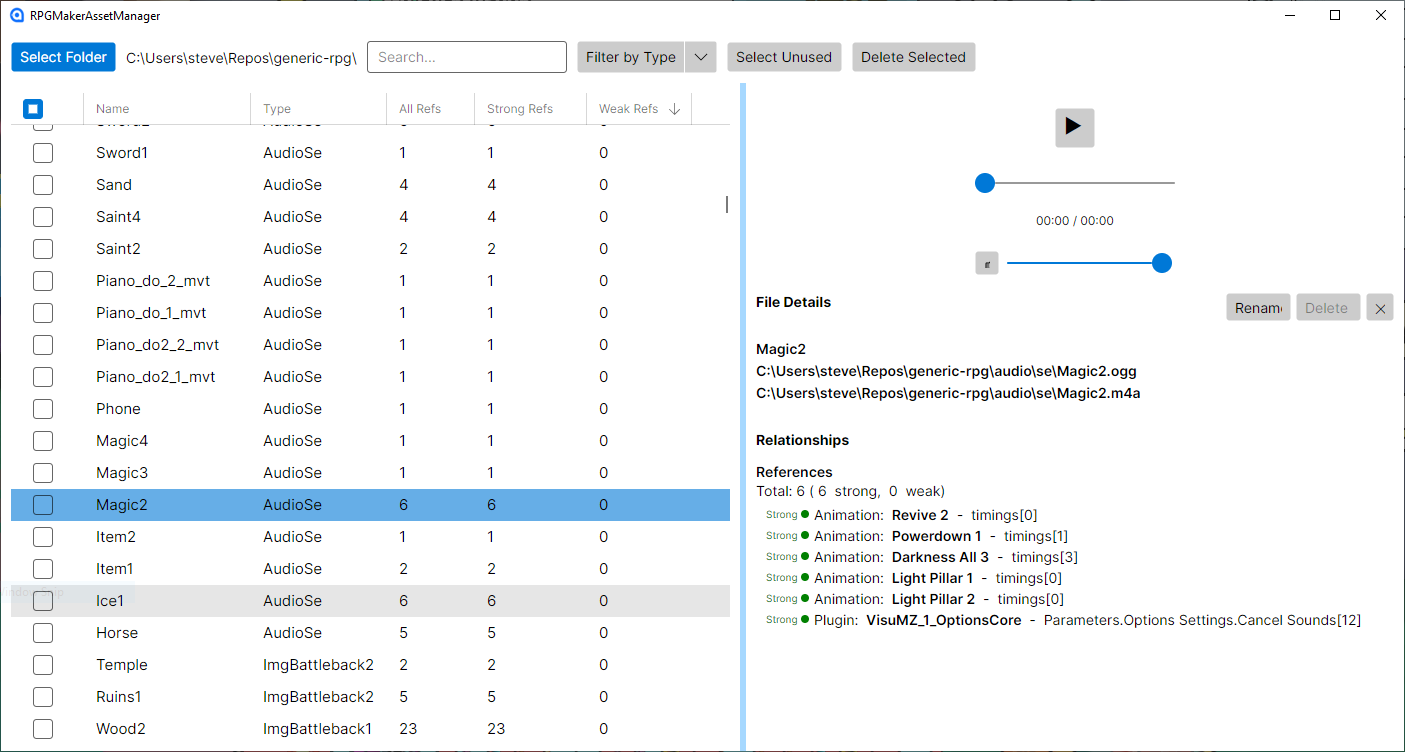1405x752 pixels.
Task: Play the Magic2 audio preview
Action: click(1074, 127)
